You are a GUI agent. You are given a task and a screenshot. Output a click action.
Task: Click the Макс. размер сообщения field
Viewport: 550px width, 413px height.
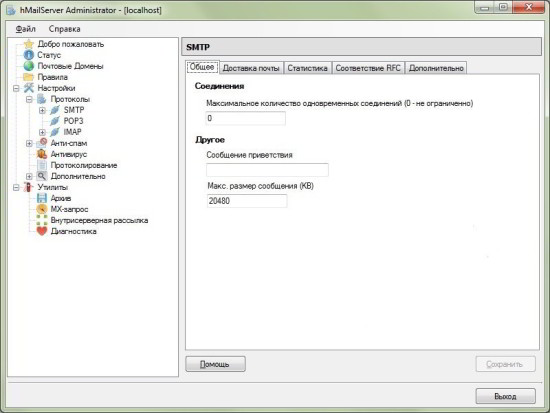click(x=247, y=201)
